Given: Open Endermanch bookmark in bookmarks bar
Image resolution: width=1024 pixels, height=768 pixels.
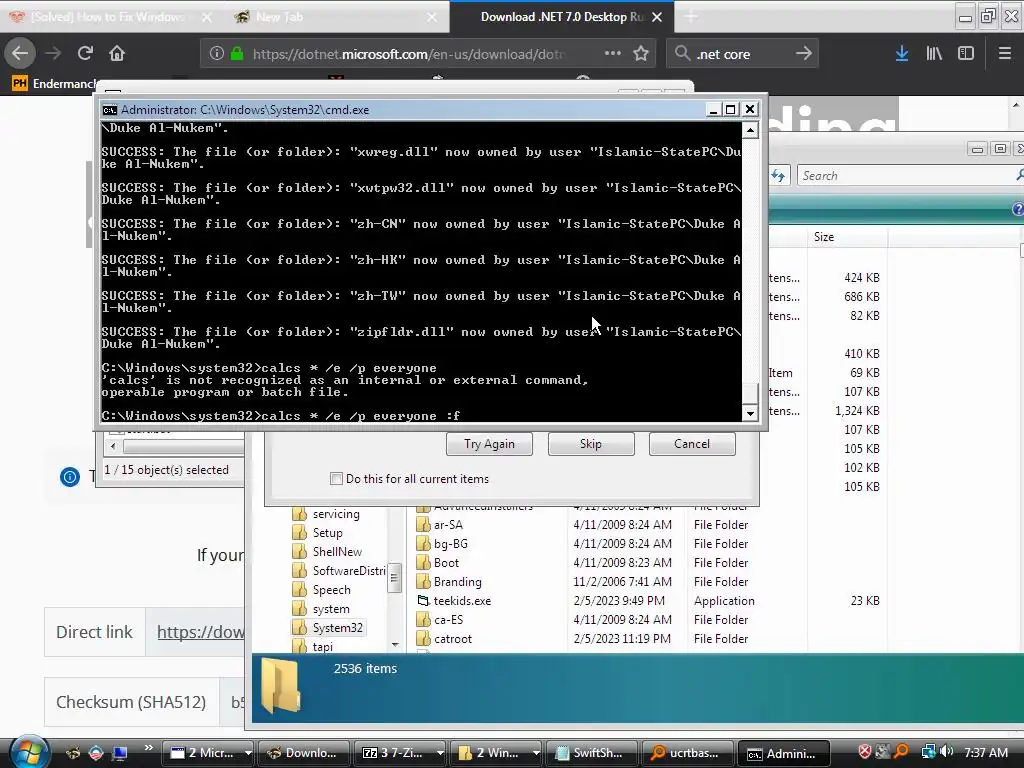Looking at the screenshot, I should 54,84.
